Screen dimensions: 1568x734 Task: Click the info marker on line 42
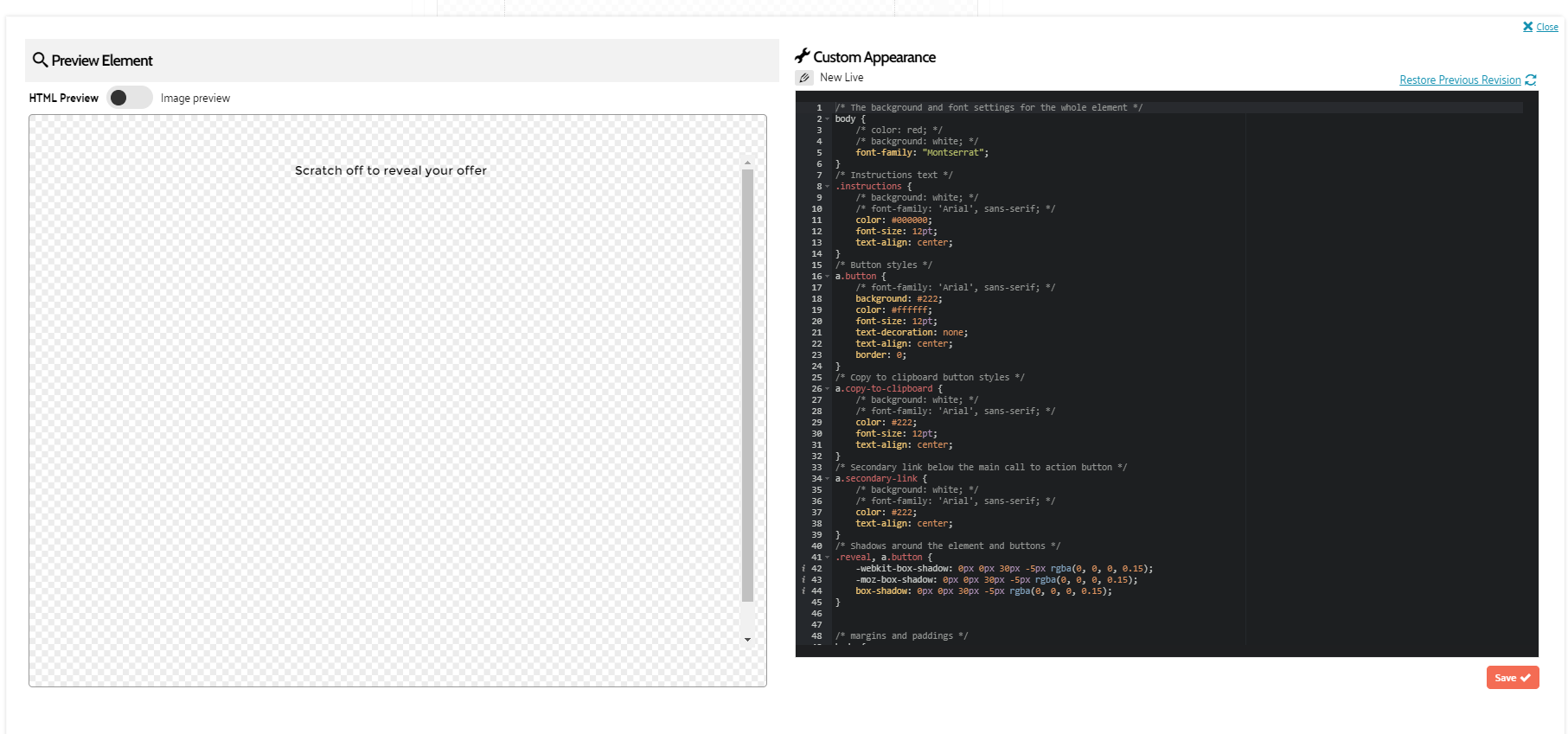tap(803, 569)
